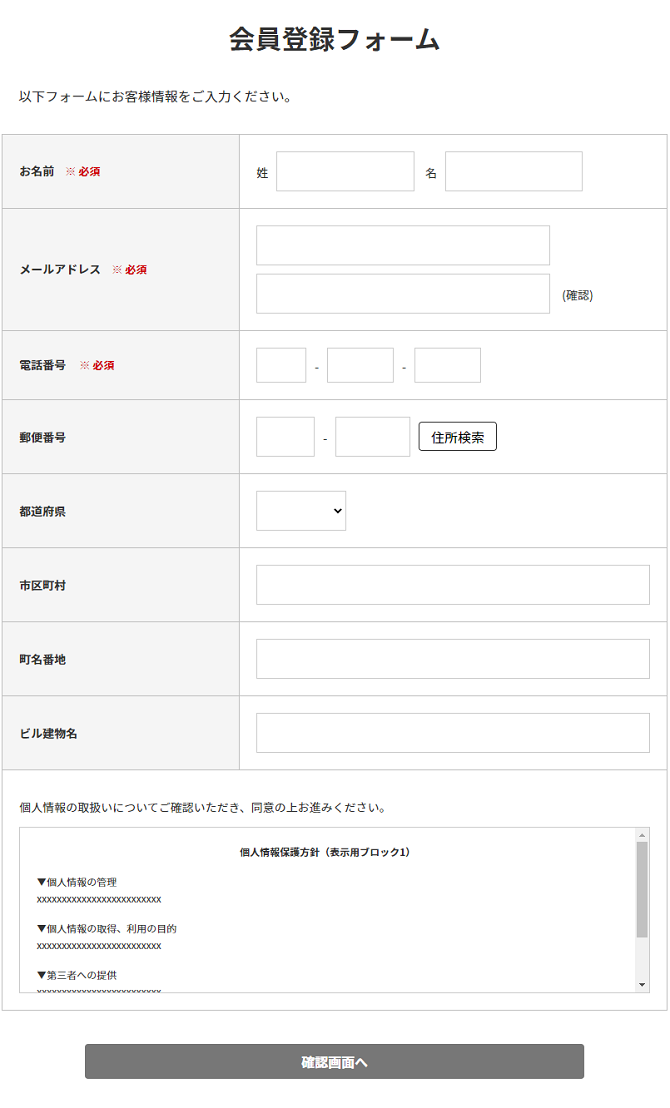Click the 名 (first name) input field
670x1108 pixels.
pos(513,171)
